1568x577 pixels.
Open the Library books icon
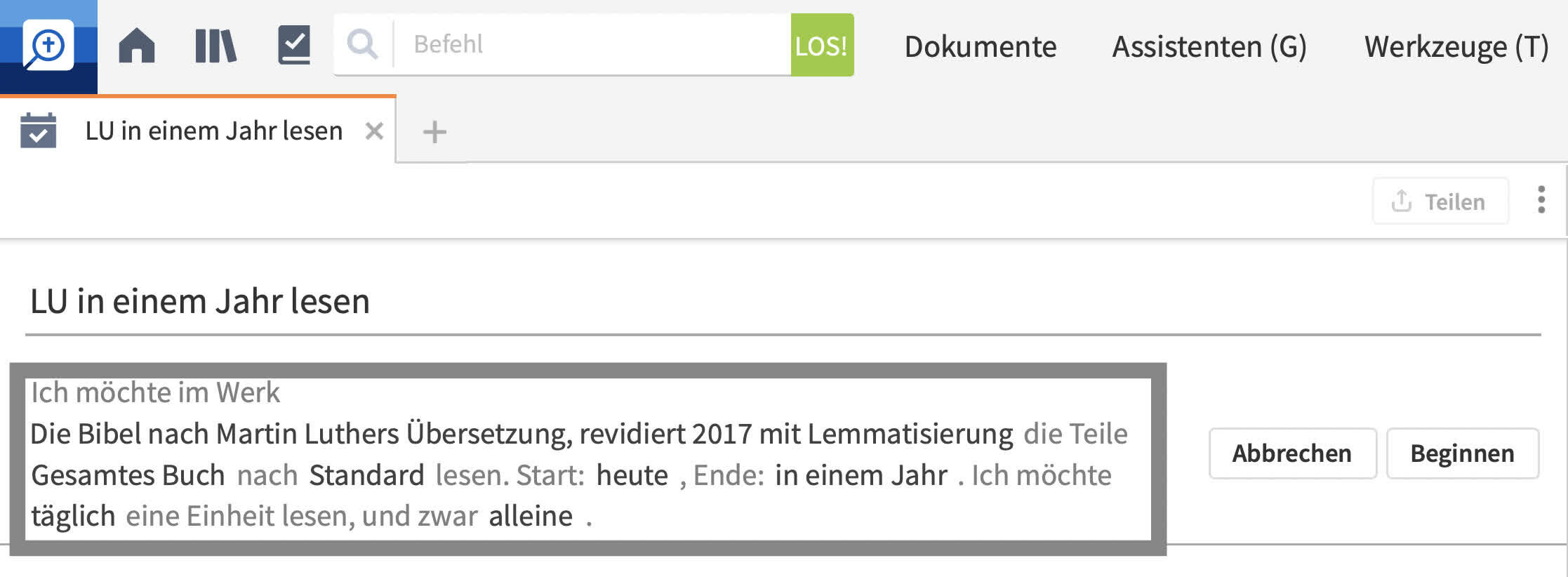(215, 46)
